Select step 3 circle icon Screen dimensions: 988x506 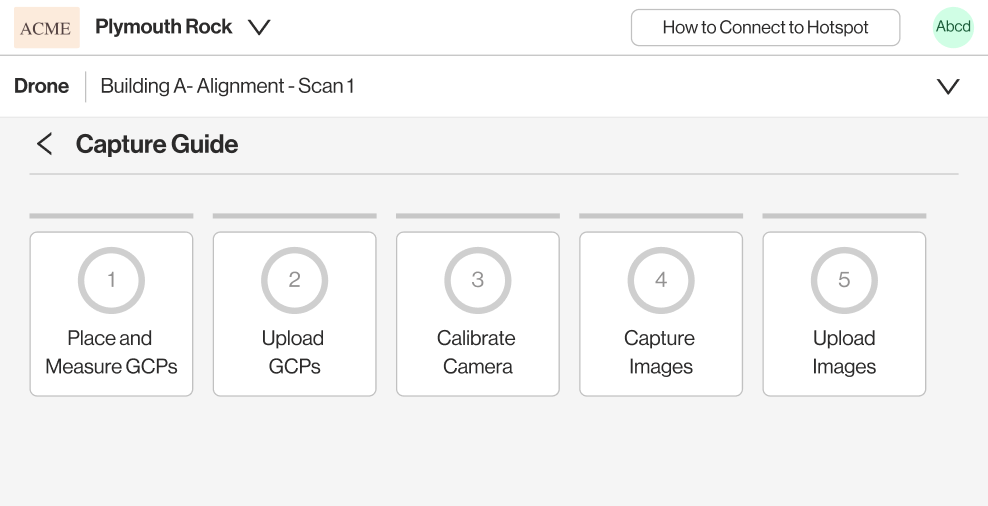(478, 280)
